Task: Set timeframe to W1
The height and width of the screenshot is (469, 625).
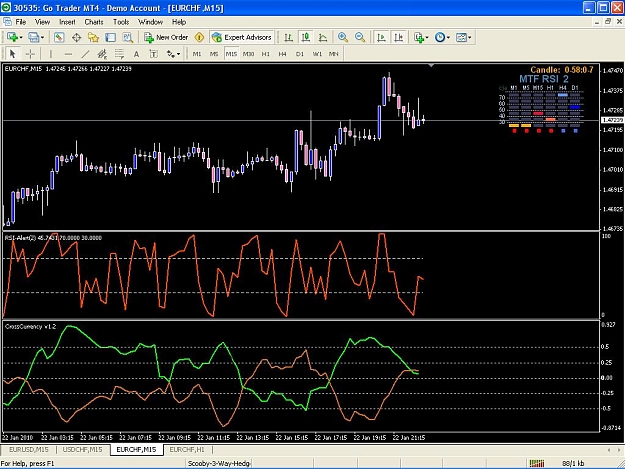Action: coord(317,54)
